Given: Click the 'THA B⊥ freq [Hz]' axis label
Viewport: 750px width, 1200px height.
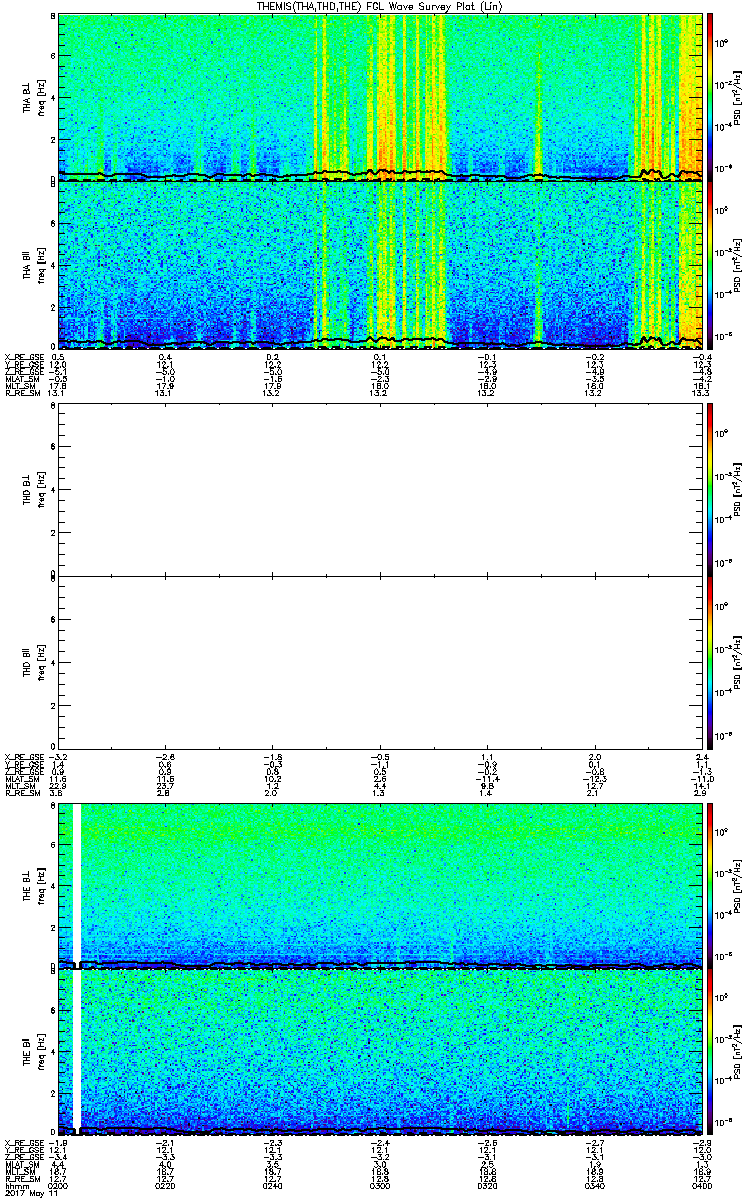Looking at the screenshot, I should pos(33,96).
